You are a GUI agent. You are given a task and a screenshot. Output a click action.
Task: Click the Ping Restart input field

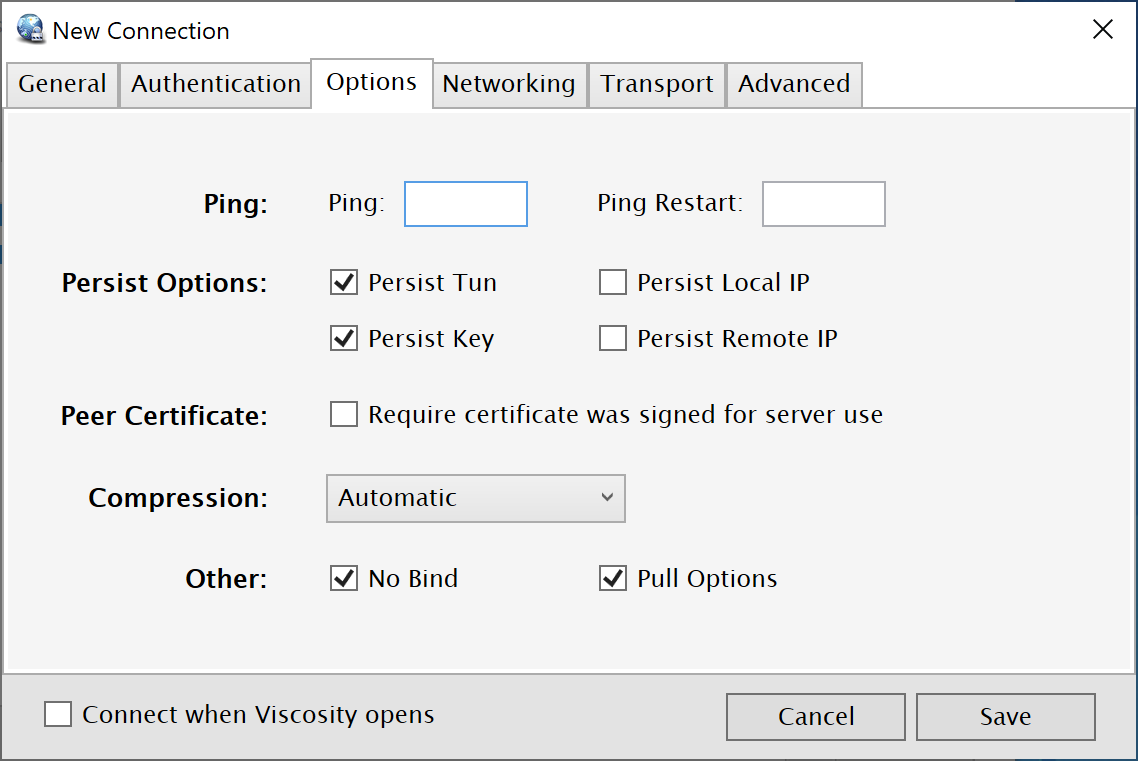[823, 204]
